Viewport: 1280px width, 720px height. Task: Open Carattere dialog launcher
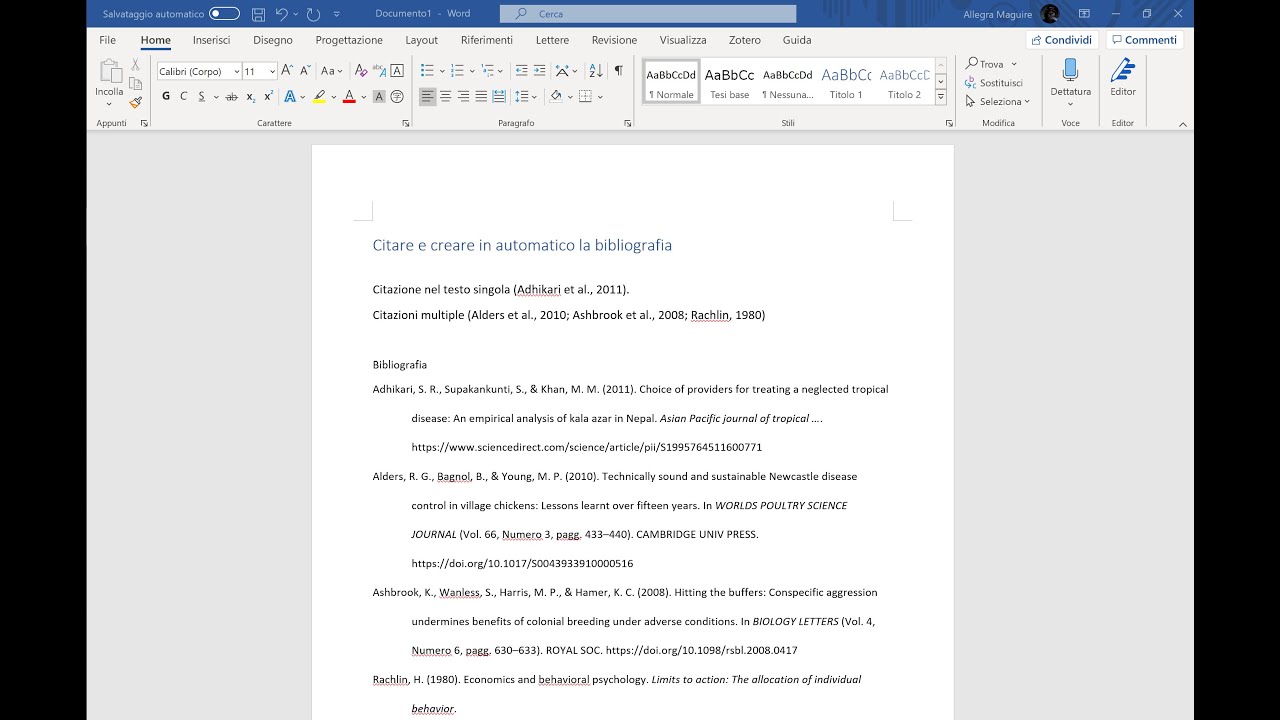(406, 123)
